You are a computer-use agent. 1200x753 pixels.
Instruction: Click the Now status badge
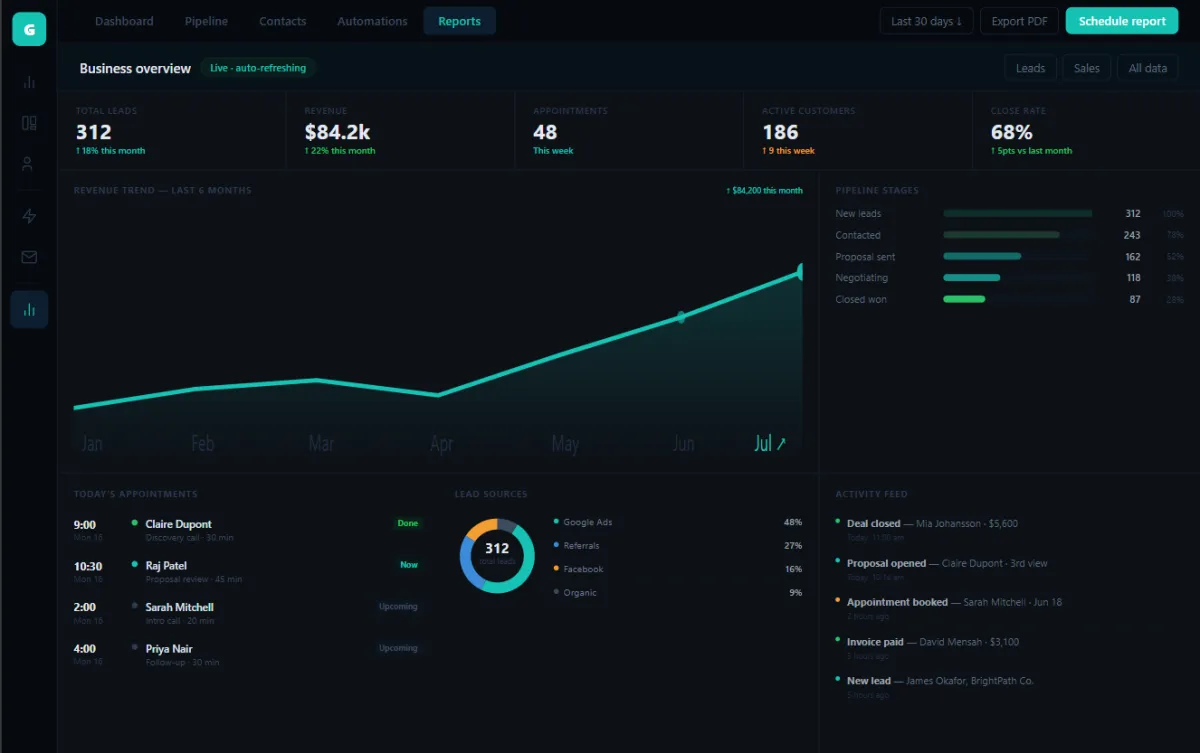[409, 565]
